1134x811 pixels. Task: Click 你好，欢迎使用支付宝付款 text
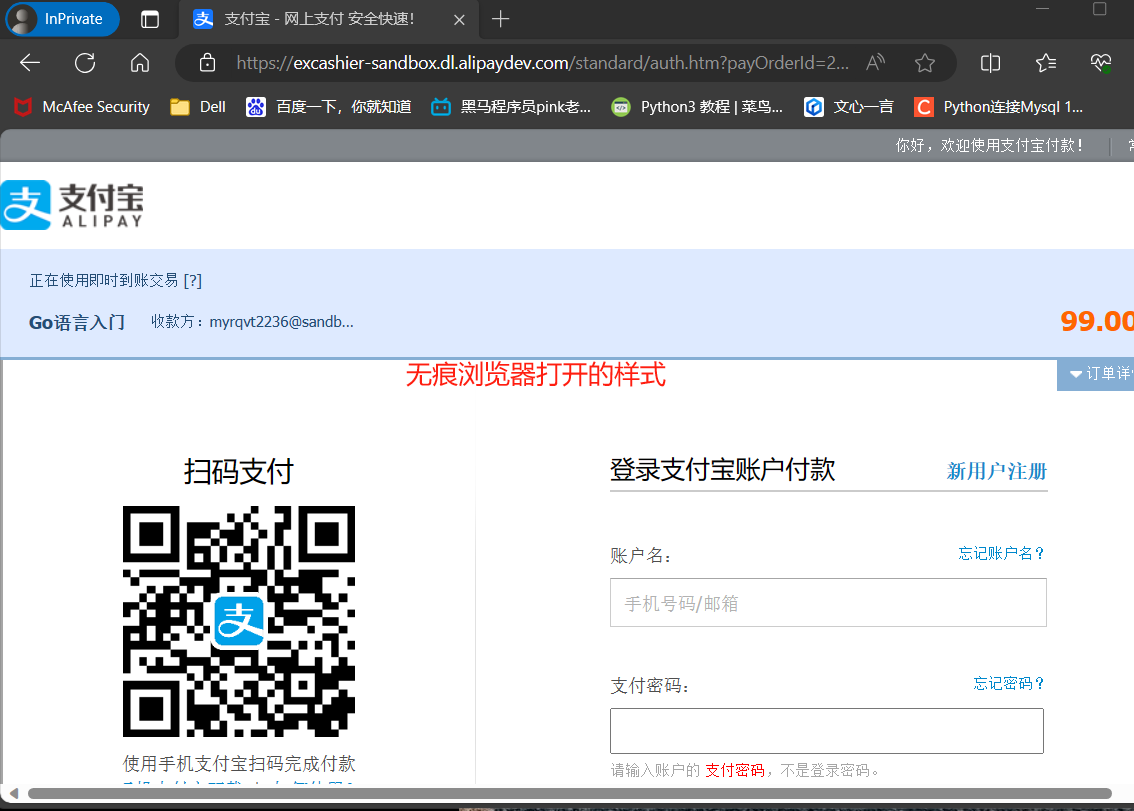(x=989, y=145)
